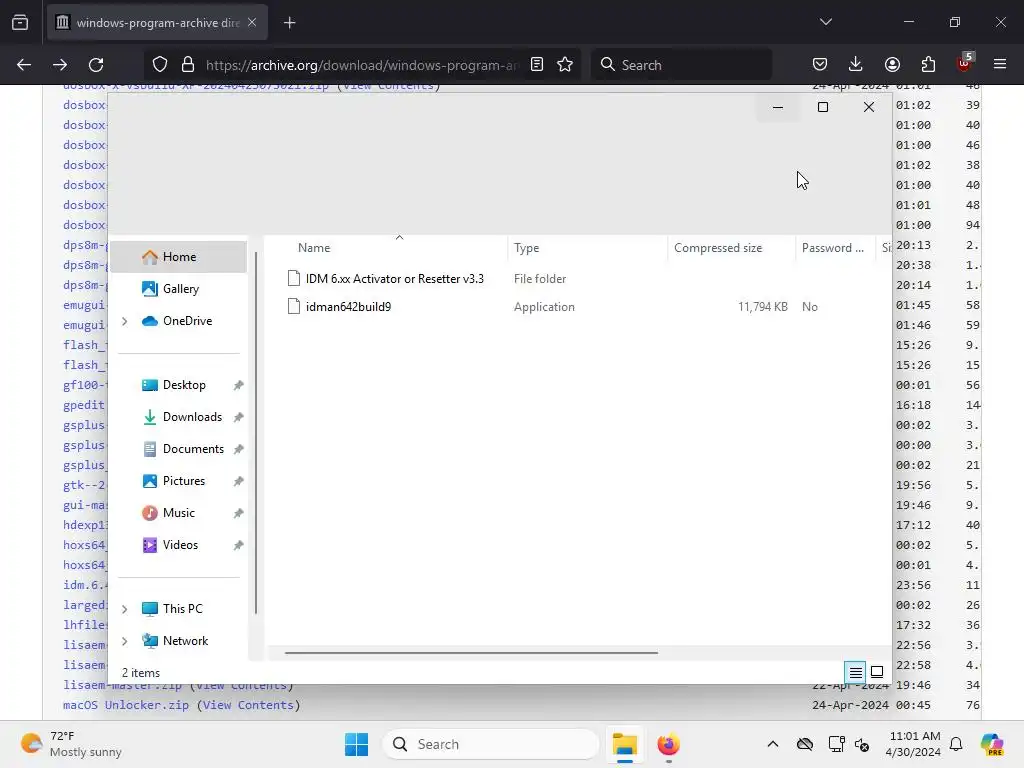Open OneDrive in navigation pane
The image size is (1024, 768).
(x=178, y=321)
